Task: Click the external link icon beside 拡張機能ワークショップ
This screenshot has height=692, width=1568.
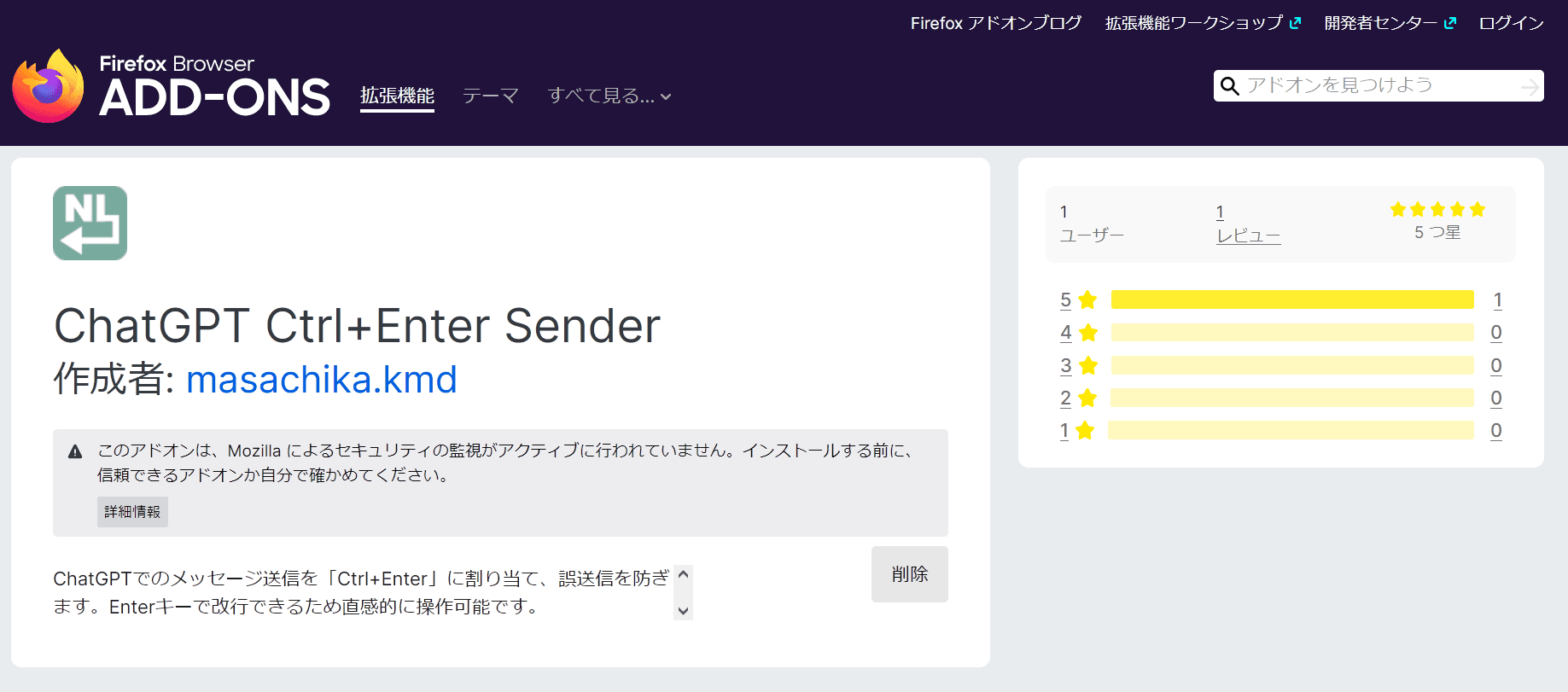Action: pyautogui.click(x=1295, y=24)
